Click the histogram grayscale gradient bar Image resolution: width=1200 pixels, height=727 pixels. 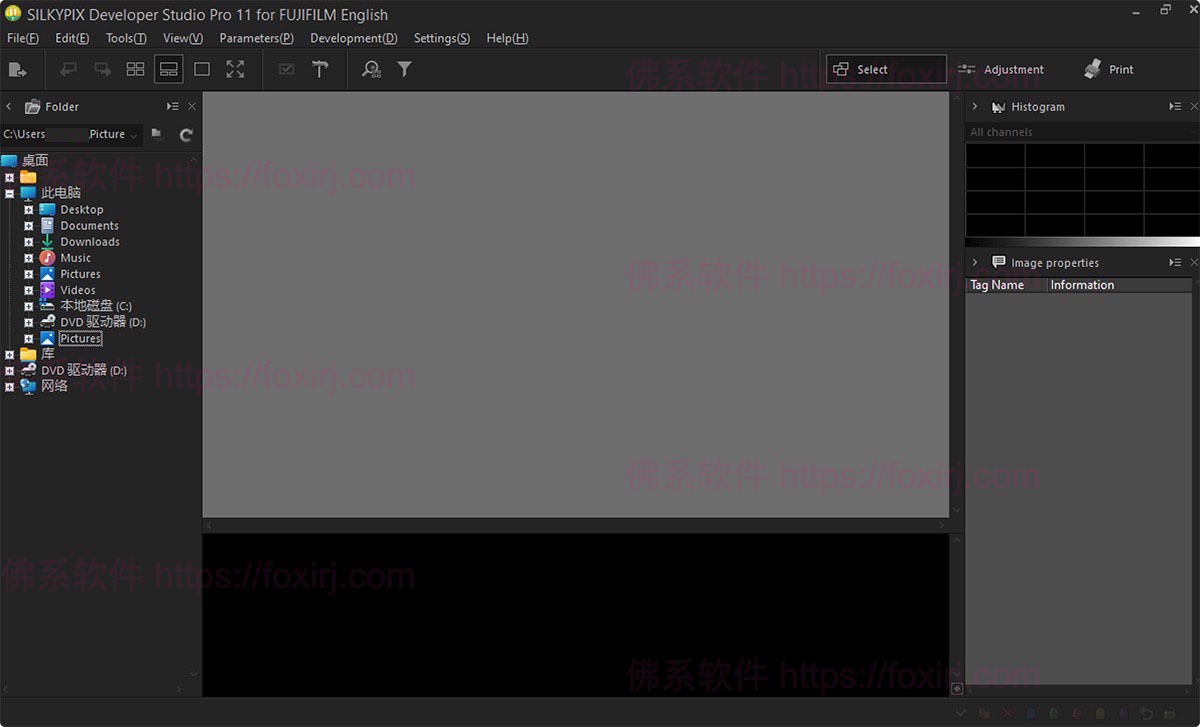coord(1082,242)
